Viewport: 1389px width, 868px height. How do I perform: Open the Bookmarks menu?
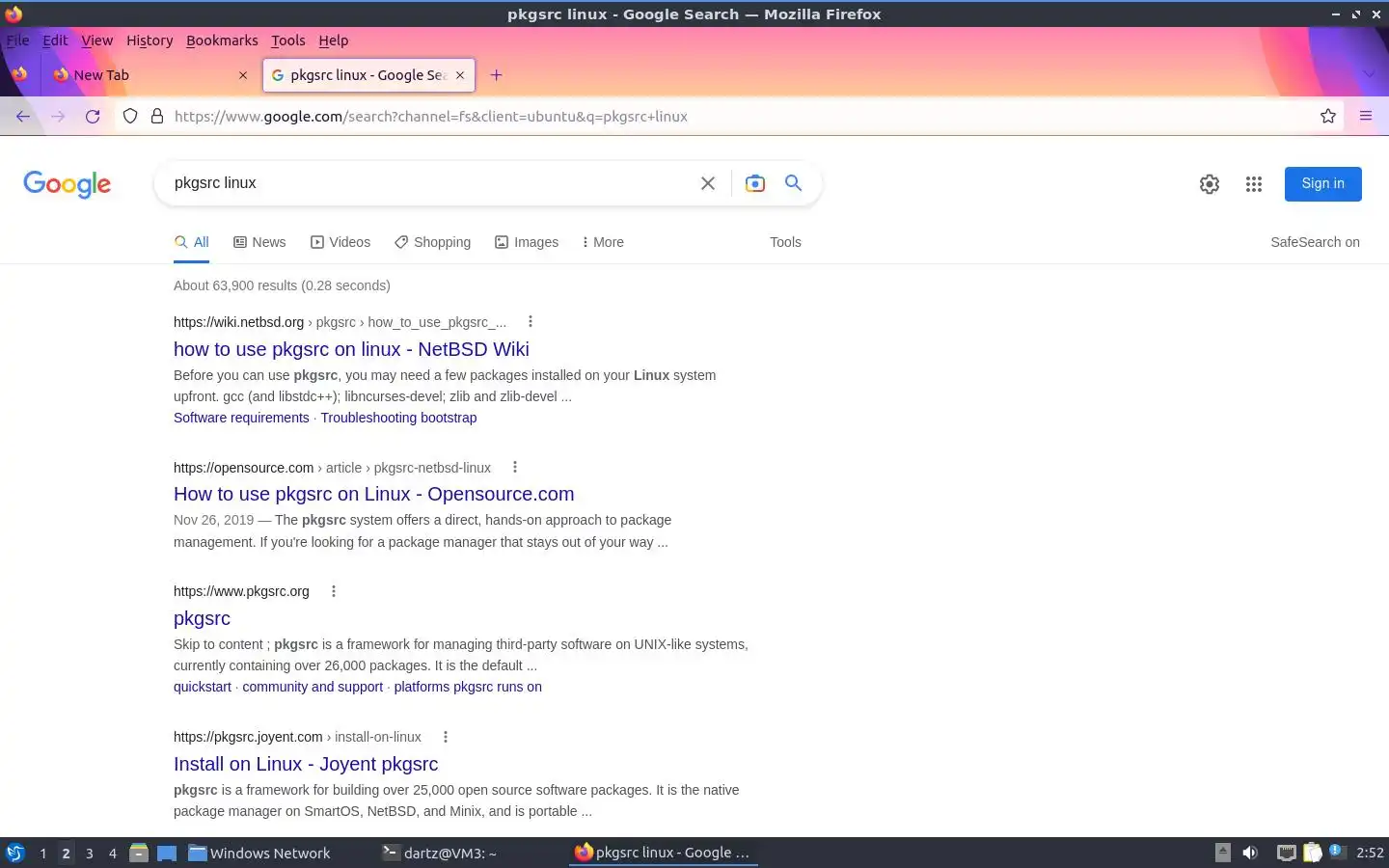pos(222,41)
